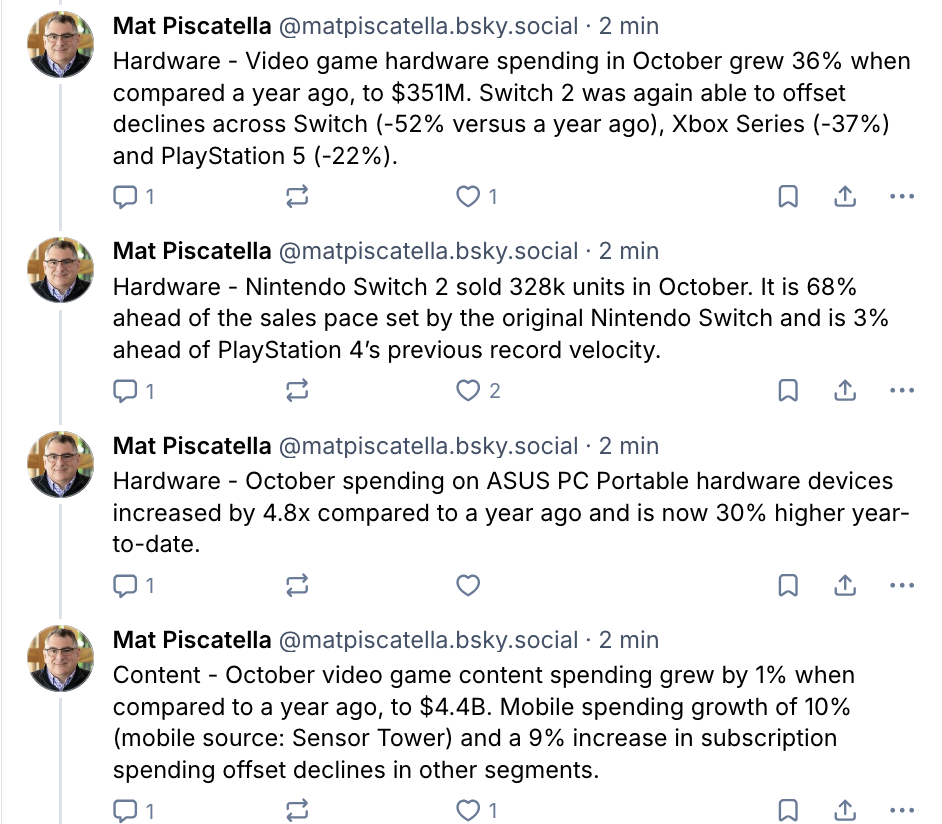Save the Switch 2 328k units post
Viewport: 942px width, 824px height.
788,391
